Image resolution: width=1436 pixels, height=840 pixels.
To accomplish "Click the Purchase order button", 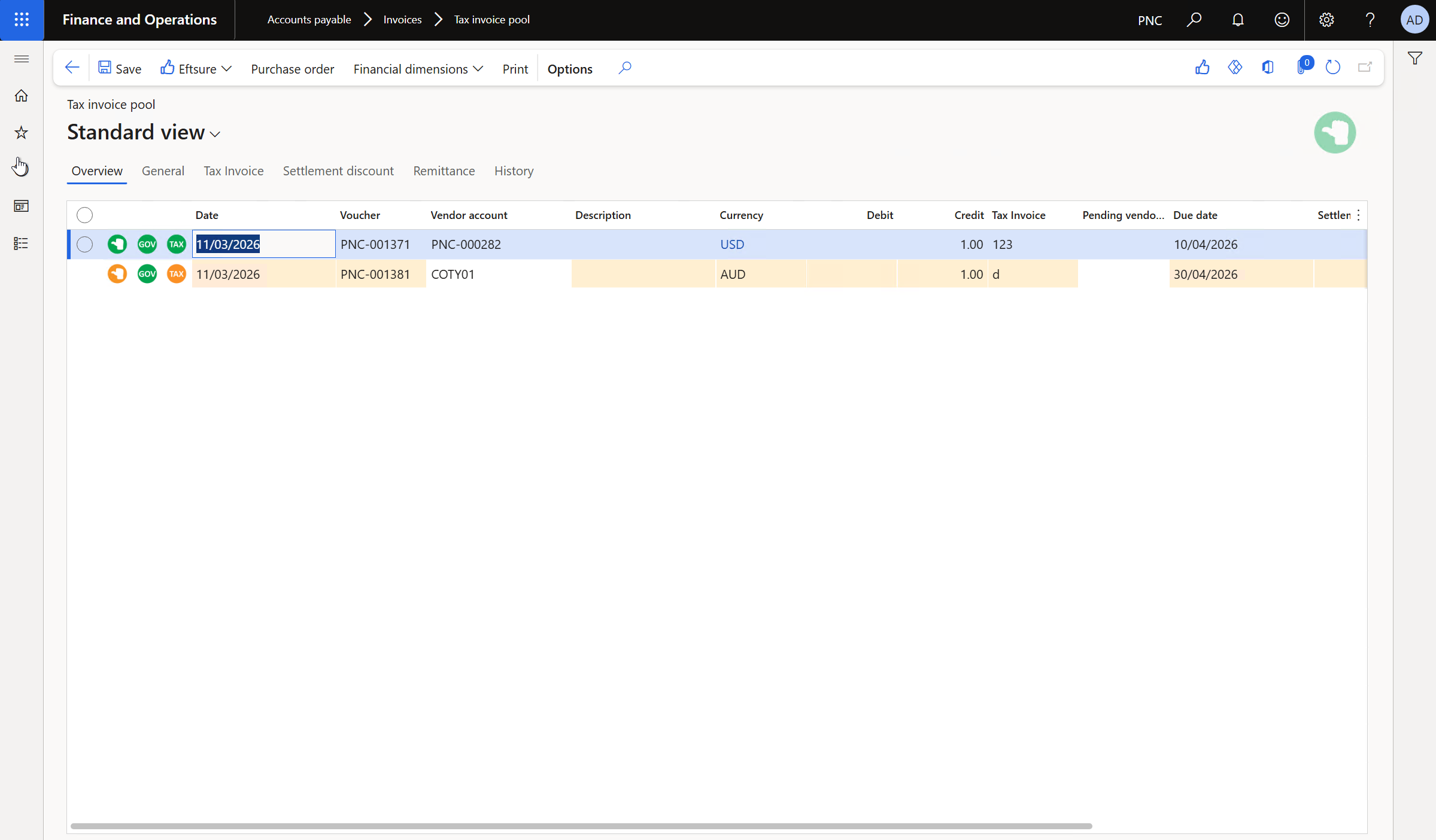I will [292, 69].
